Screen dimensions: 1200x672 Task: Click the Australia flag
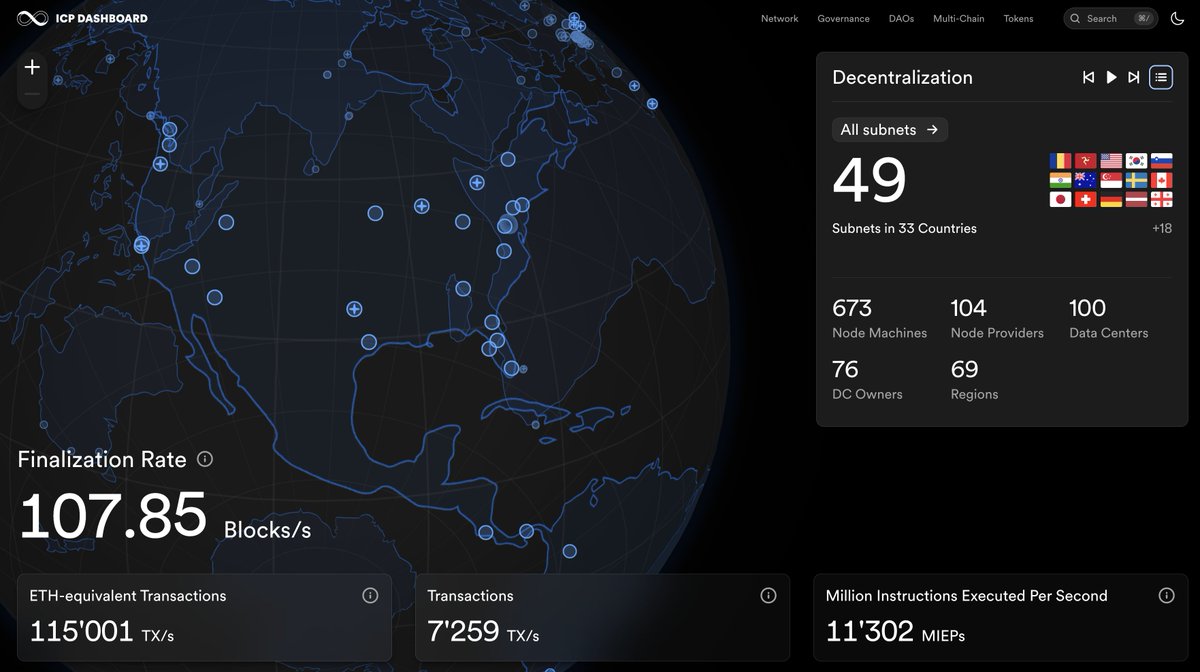1085,180
